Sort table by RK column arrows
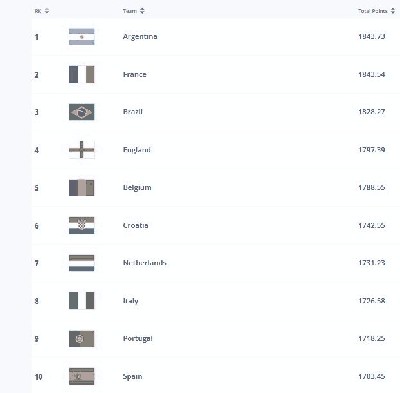This screenshot has width=400, height=393. coord(47,11)
